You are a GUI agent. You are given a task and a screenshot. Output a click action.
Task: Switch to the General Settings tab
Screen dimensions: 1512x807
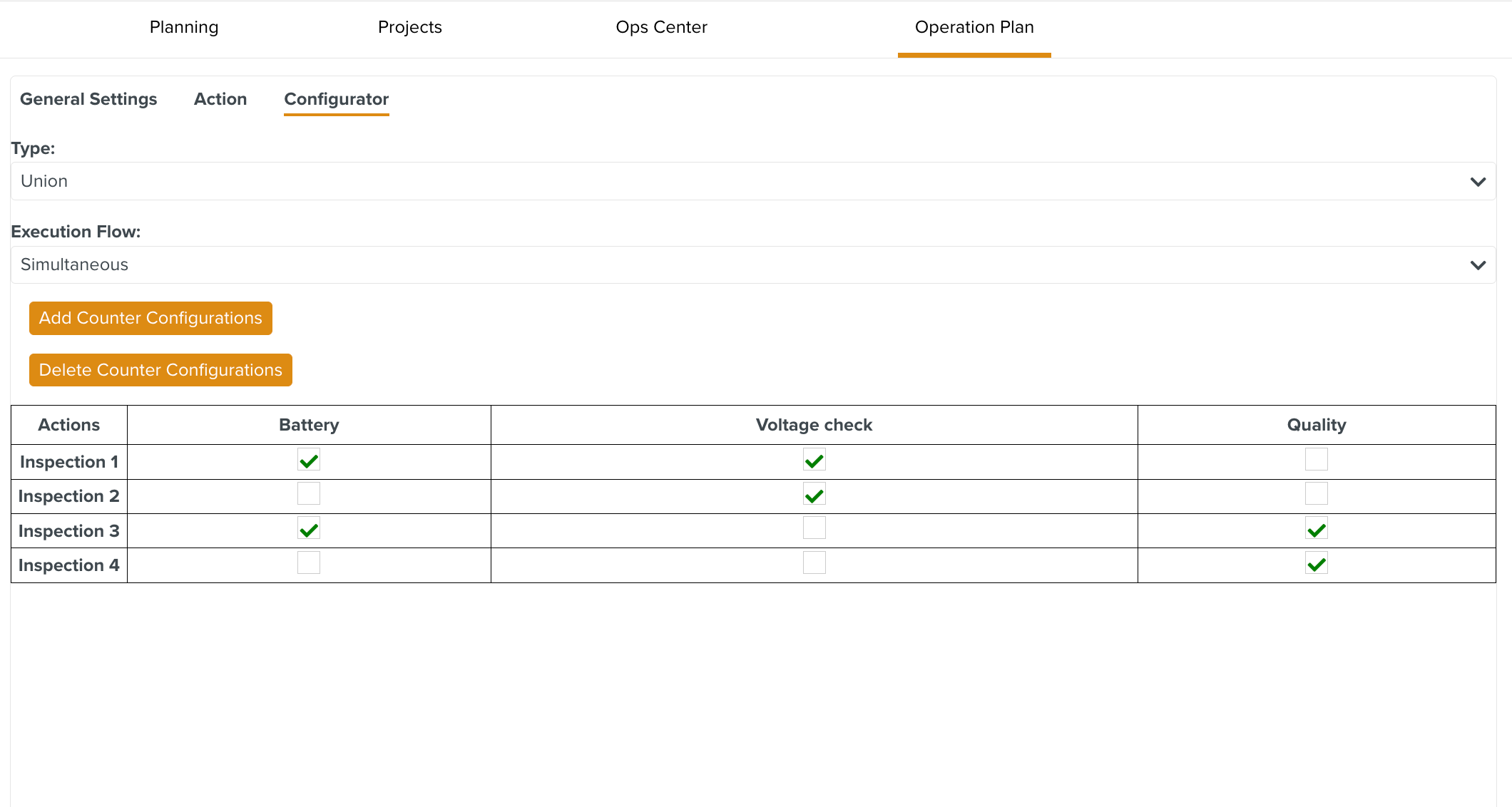[x=88, y=99]
